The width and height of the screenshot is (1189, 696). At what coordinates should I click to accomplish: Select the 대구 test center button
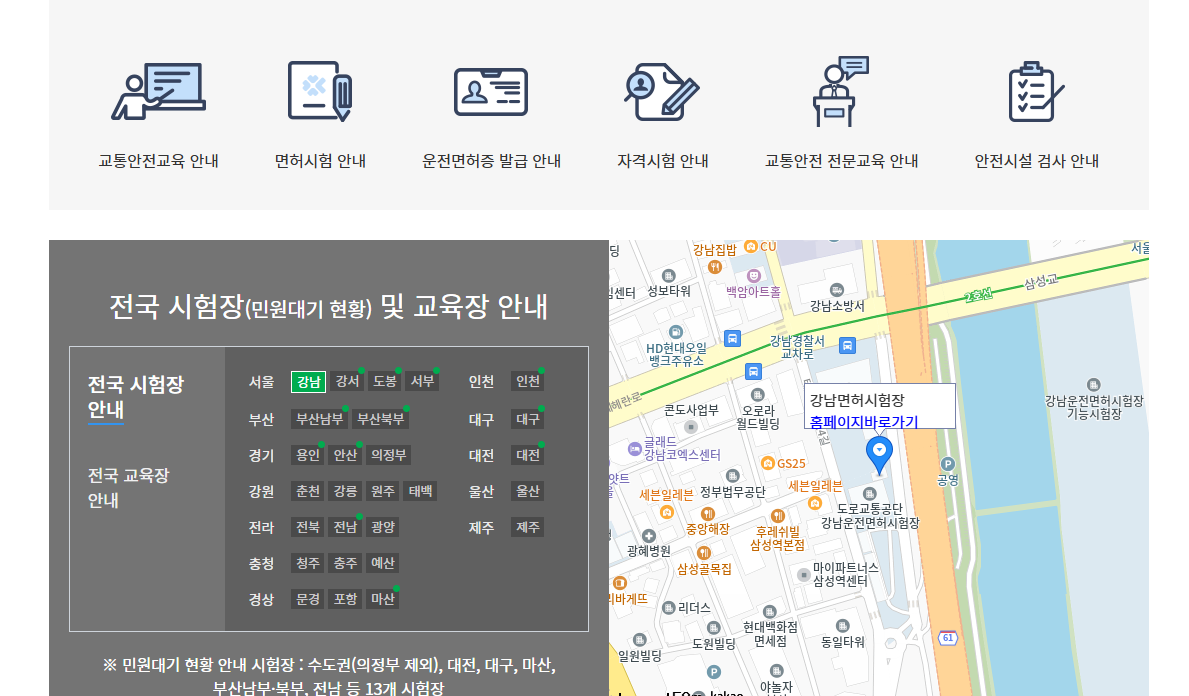(528, 419)
